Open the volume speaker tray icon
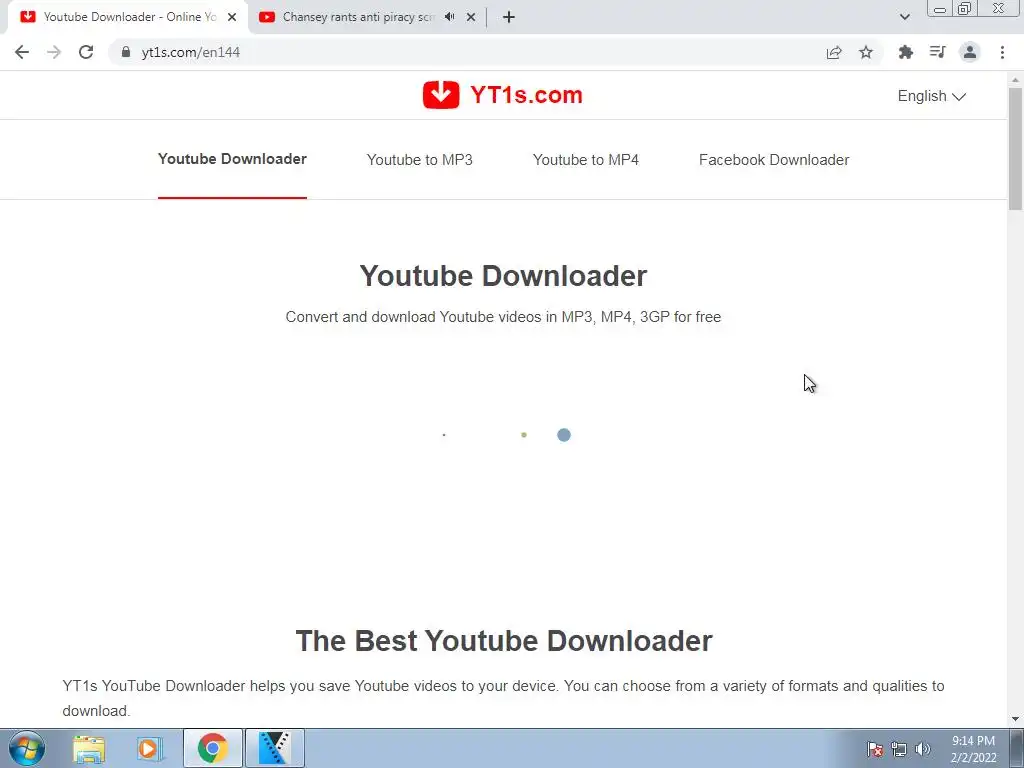 point(923,749)
